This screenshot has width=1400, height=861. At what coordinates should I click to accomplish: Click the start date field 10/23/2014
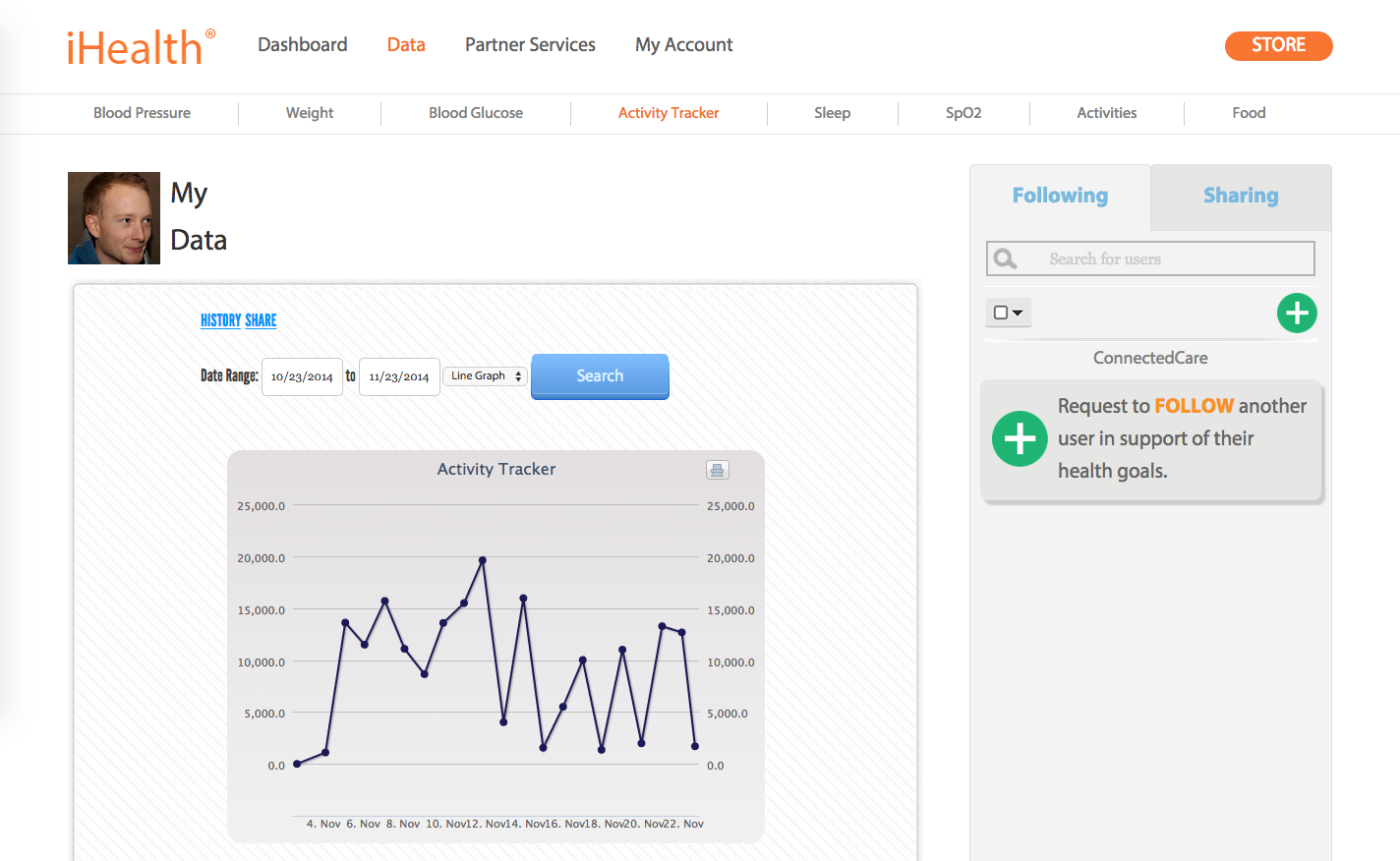[302, 376]
